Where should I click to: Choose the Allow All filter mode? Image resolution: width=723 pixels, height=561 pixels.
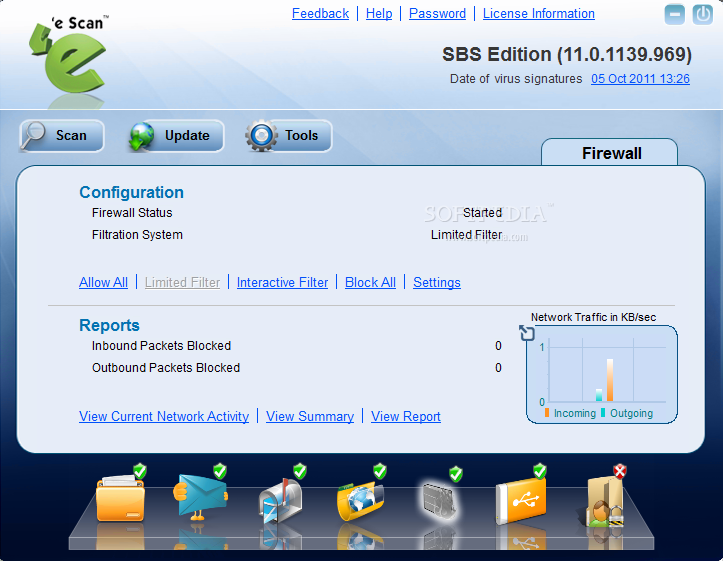(103, 282)
